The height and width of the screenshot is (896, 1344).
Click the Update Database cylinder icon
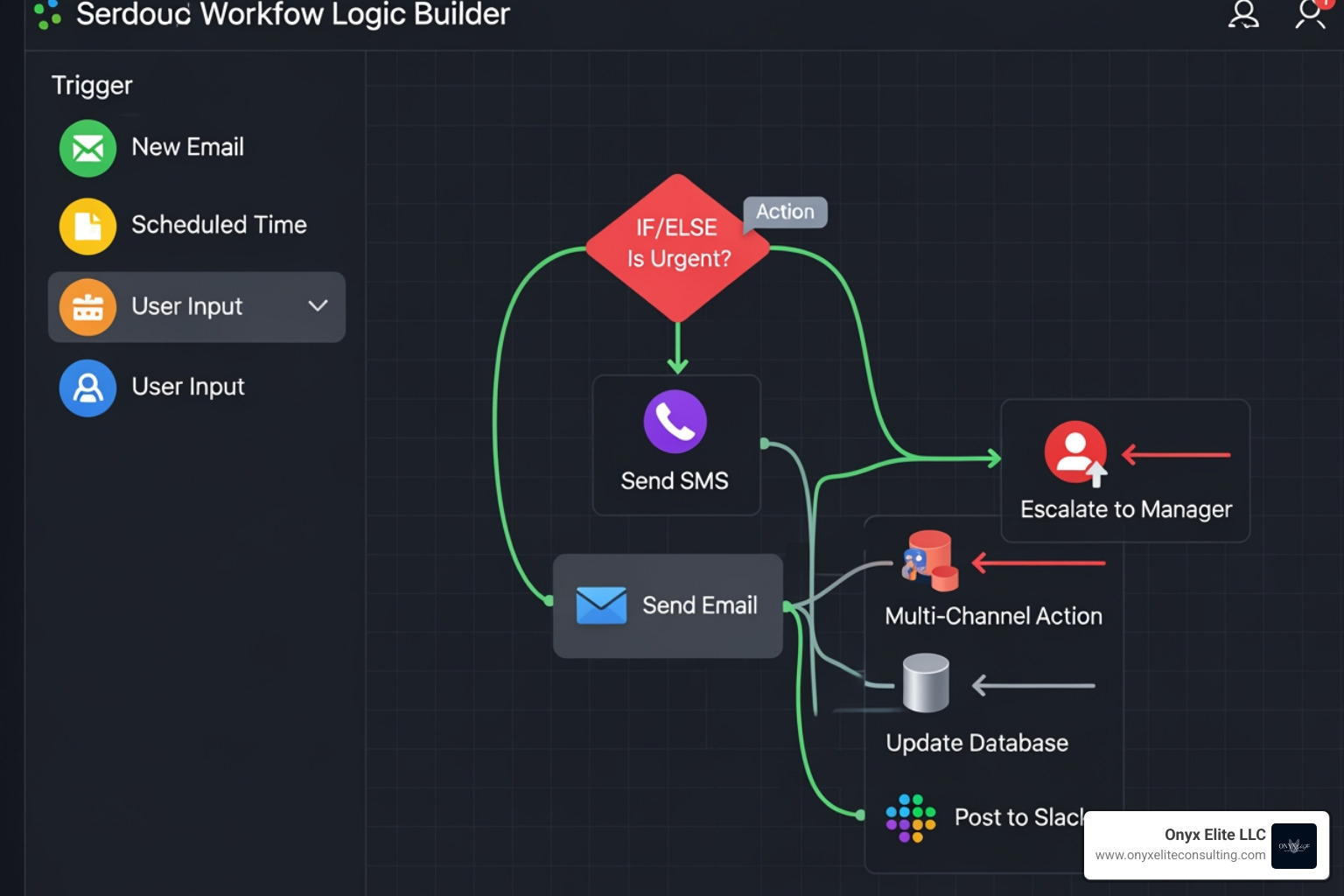pos(926,682)
